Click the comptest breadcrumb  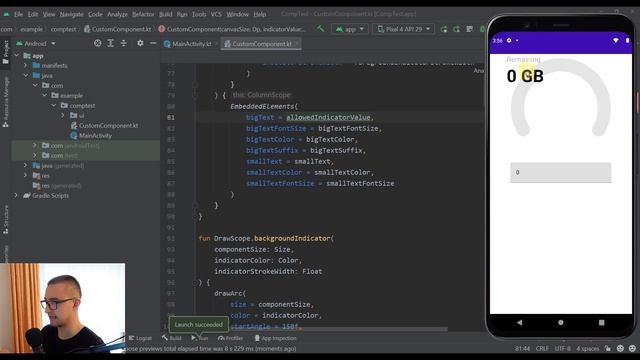(63, 29)
